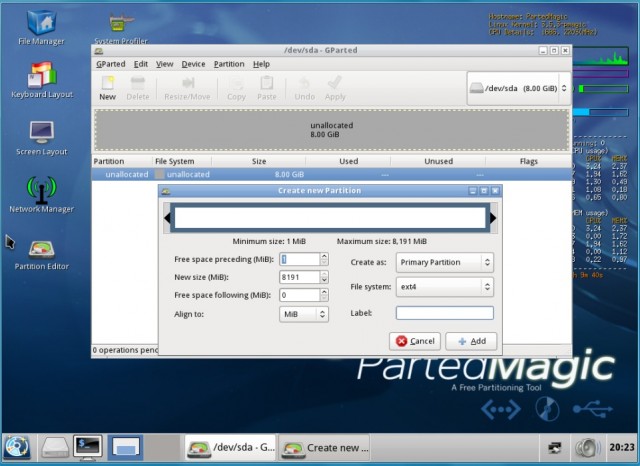Click the white partition size bar
The image size is (640, 466).
coord(330,218)
